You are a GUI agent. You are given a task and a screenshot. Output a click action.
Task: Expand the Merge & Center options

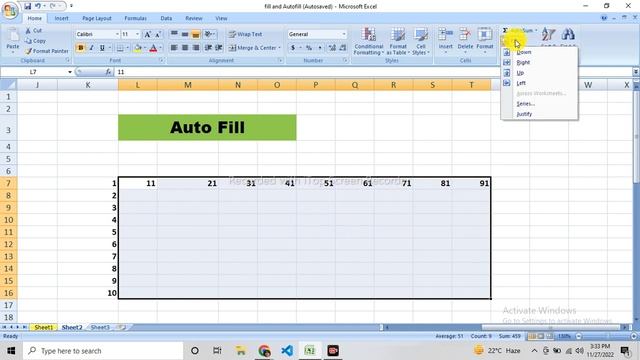coord(280,48)
